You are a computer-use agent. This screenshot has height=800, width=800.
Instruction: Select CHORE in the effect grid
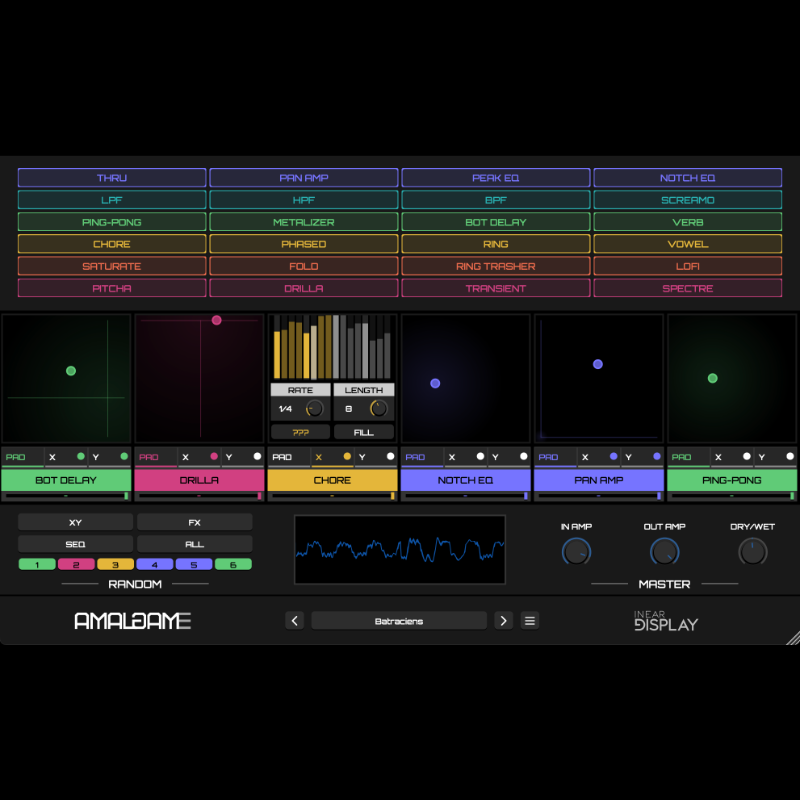coord(112,244)
